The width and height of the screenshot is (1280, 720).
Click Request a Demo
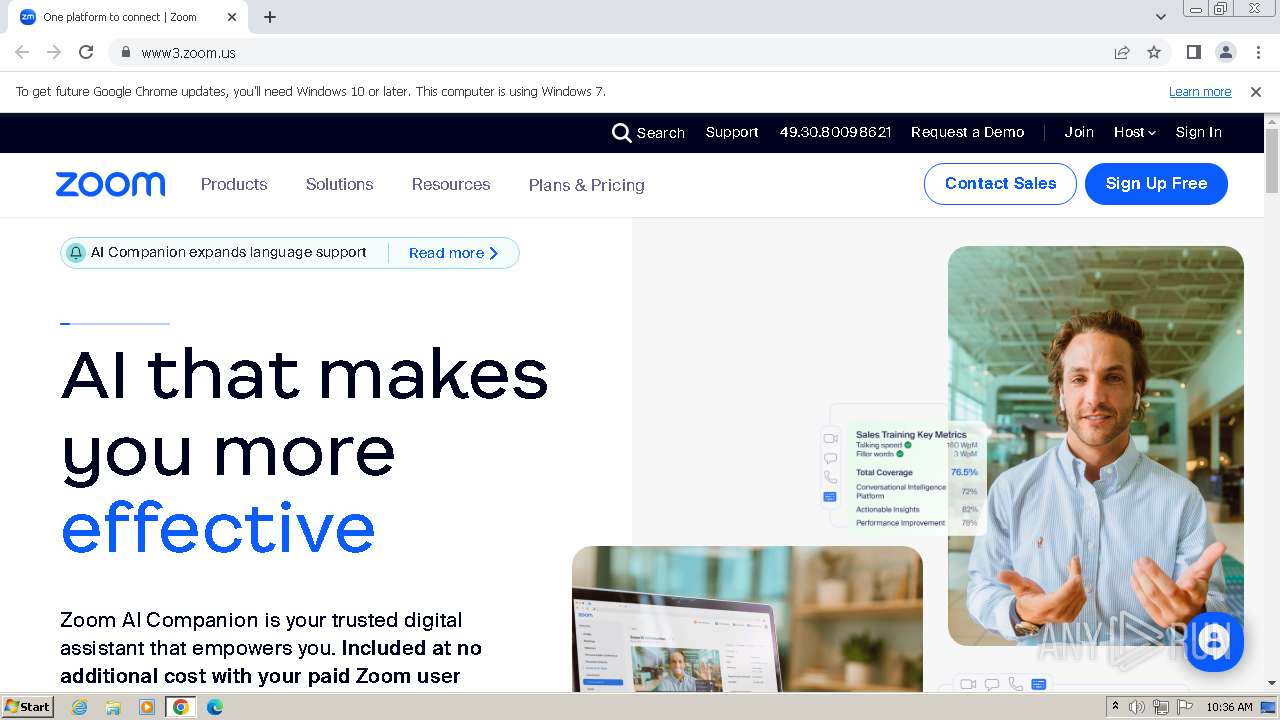(967, 132)
